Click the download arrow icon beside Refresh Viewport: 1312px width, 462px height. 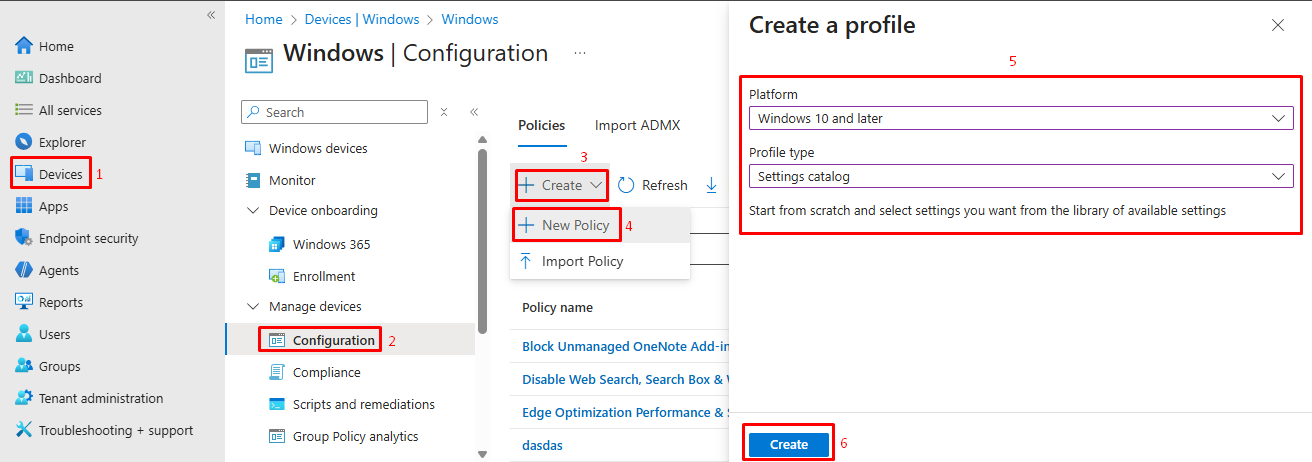[712, 185]
